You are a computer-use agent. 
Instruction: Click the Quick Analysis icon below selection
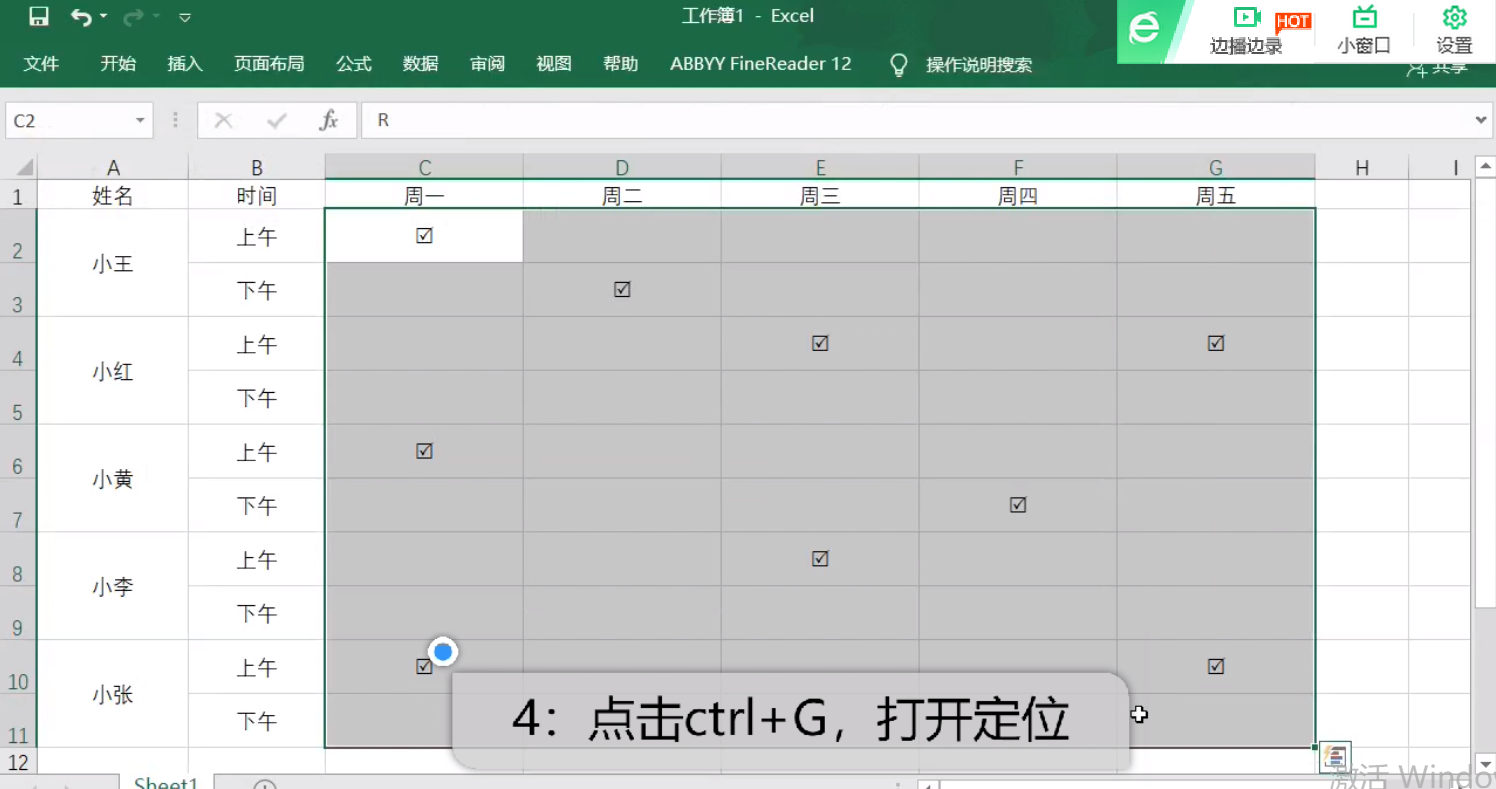click(1335, 757)
